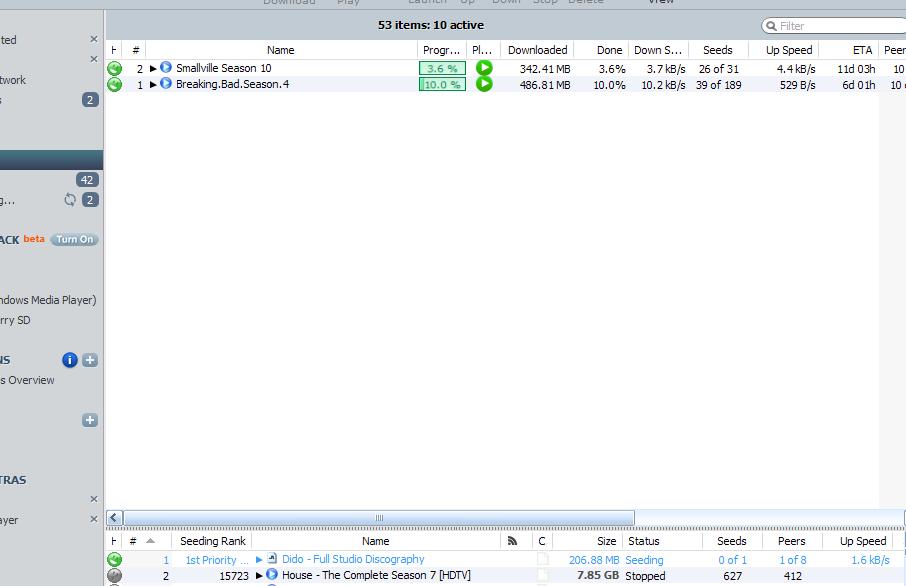This screenshot has width=906, height=586.
Task: Click the gray stopped status icon for House
Action: point(114,576)
